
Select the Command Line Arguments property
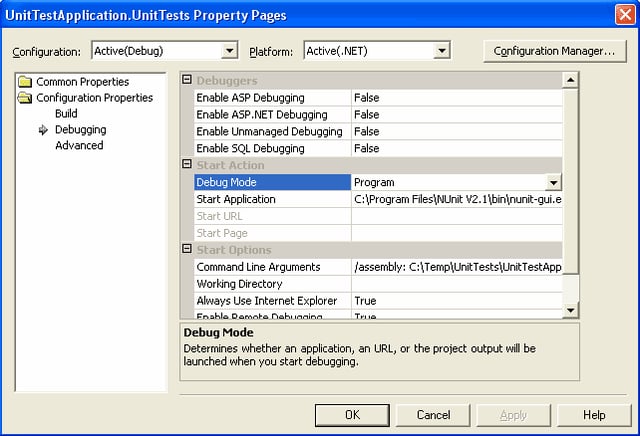(272, 267)
